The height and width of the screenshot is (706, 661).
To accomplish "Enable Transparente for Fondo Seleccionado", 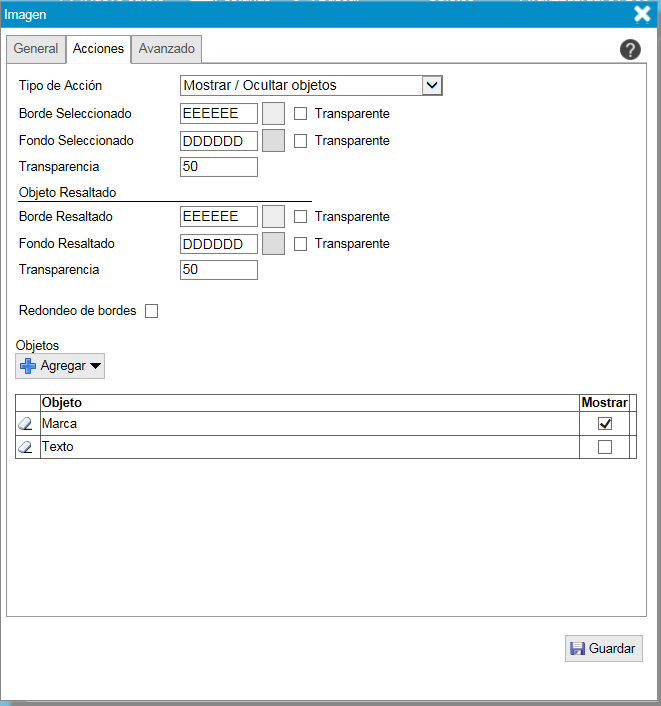I will click(300, 141).
